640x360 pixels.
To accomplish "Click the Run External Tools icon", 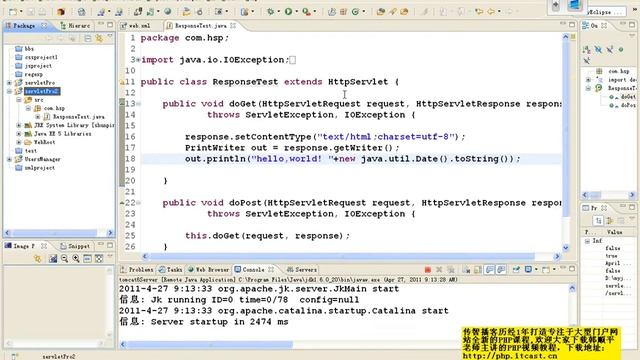I will click(306, 12).
